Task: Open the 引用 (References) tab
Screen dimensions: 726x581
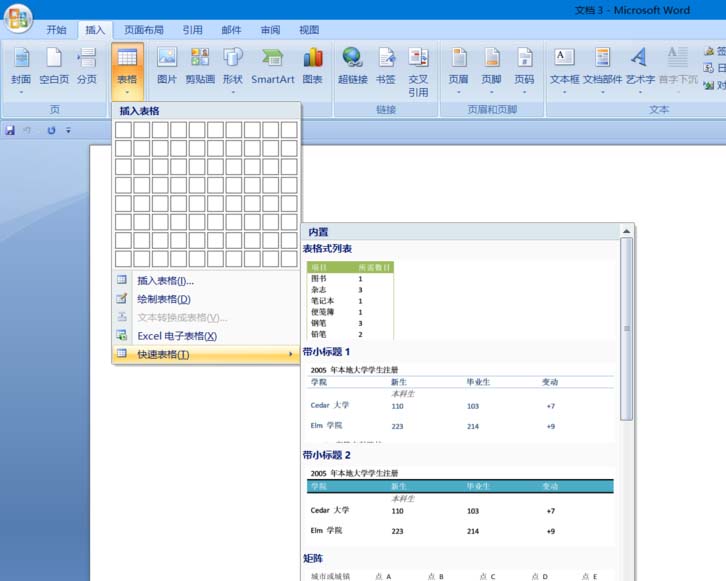Action: (192, 30)
